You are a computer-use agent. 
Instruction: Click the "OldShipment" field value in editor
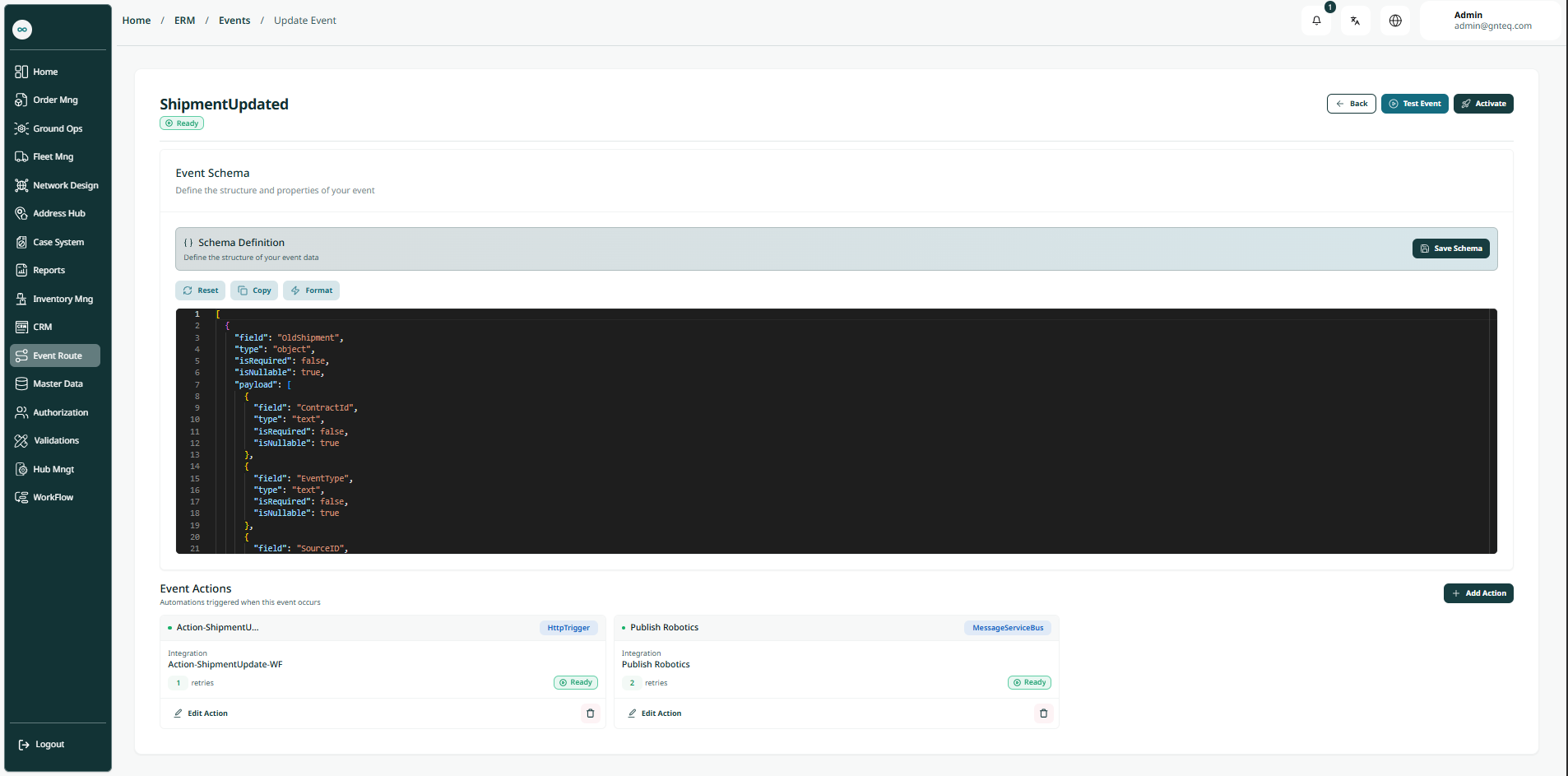pyautogui.click(x=308, y=338)
